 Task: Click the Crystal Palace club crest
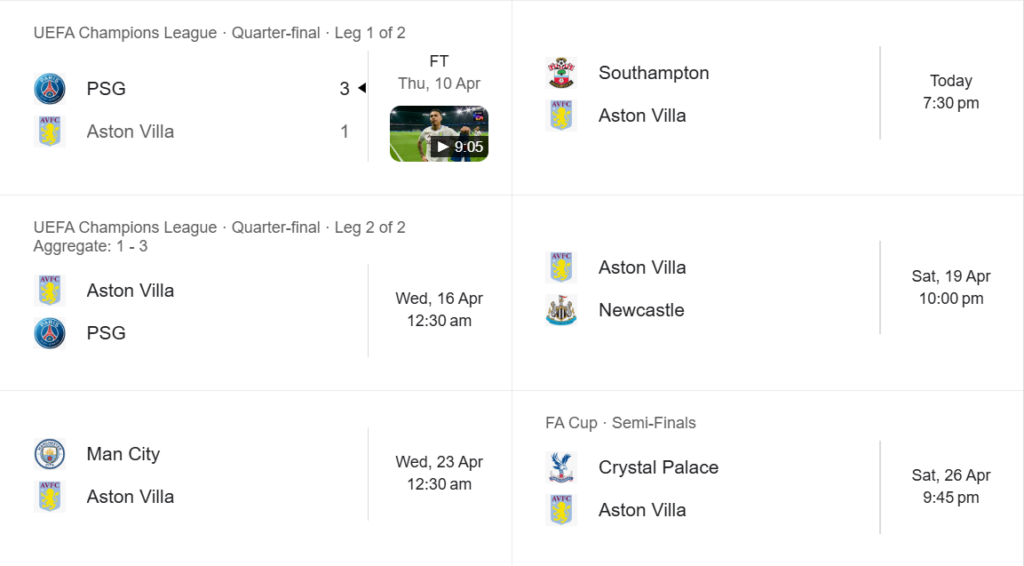[x=561, y=467]
